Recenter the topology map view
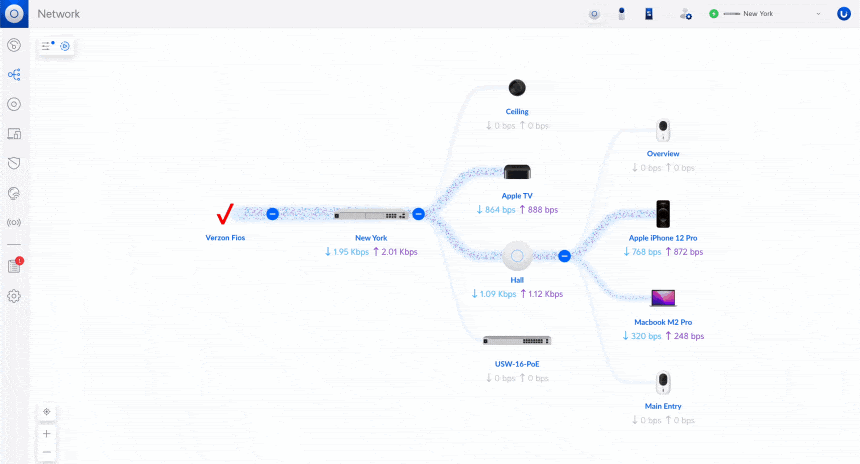860x464 pixels. click(47, 412)
